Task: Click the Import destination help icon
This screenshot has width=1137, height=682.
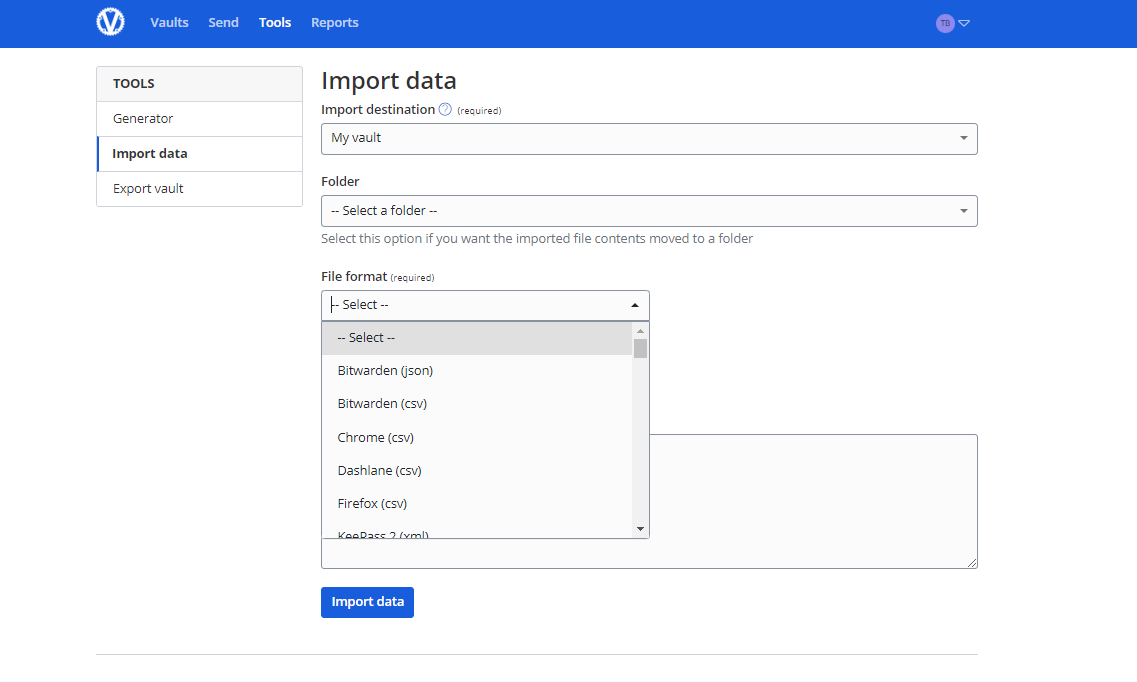Action: pos(445,109)
